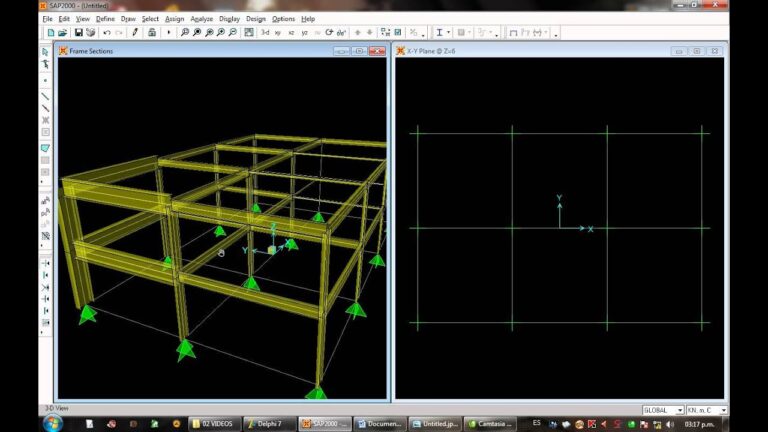Switch to the xy plane view

(278, 33)
